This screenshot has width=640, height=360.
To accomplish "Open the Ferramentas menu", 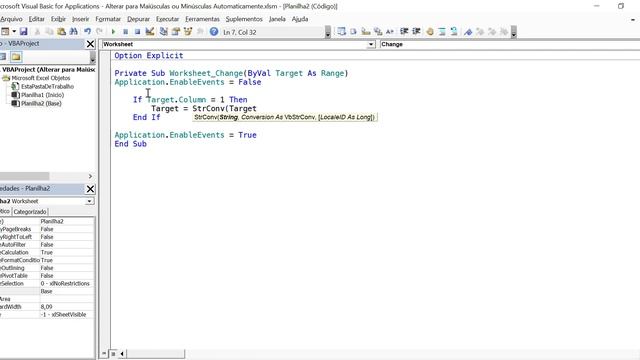I will 202,19.
